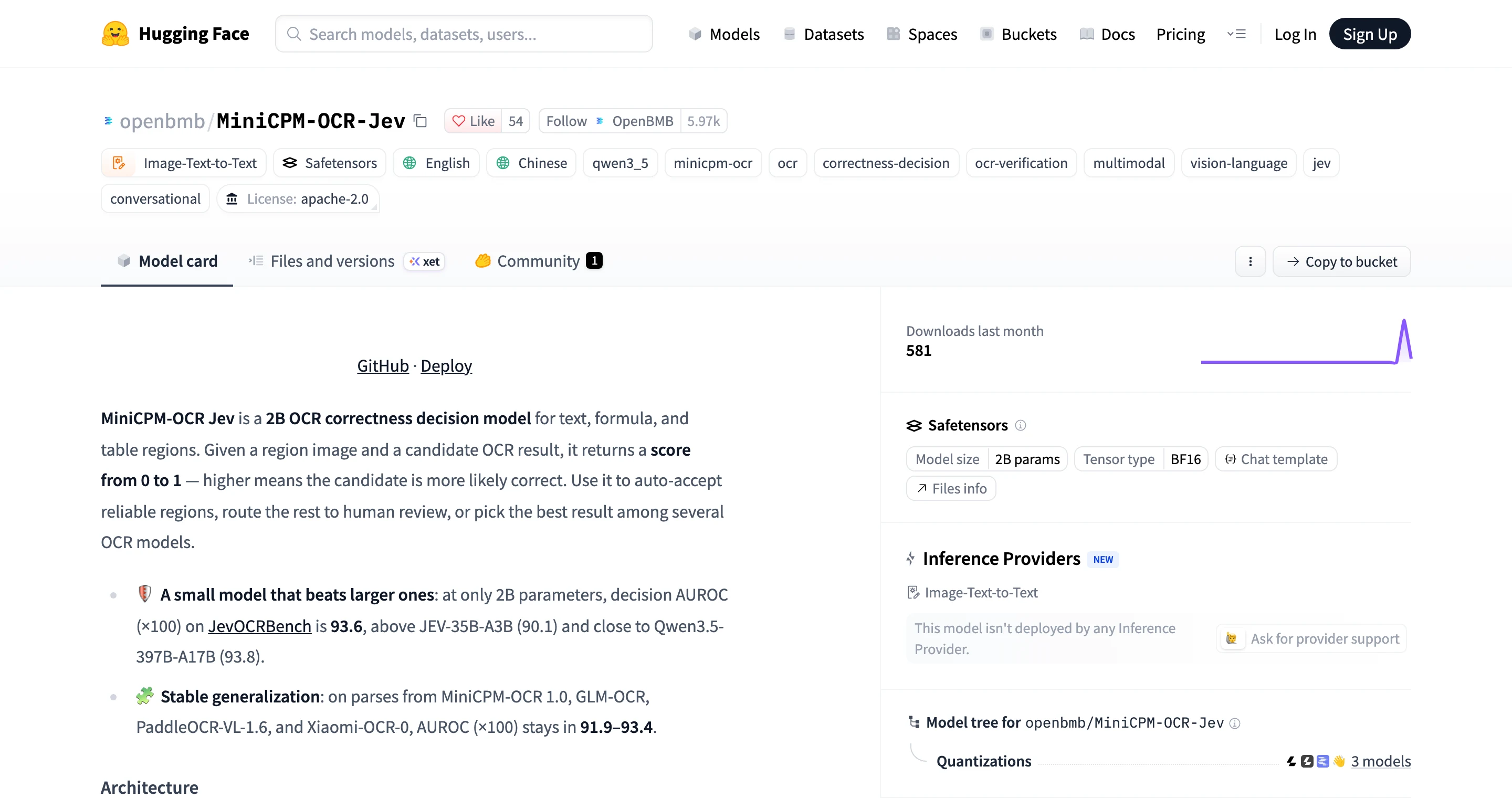Open the Image-Text-to-Text task tag
This screenshot has height=798, width=1512.
[x=184, y=163]
